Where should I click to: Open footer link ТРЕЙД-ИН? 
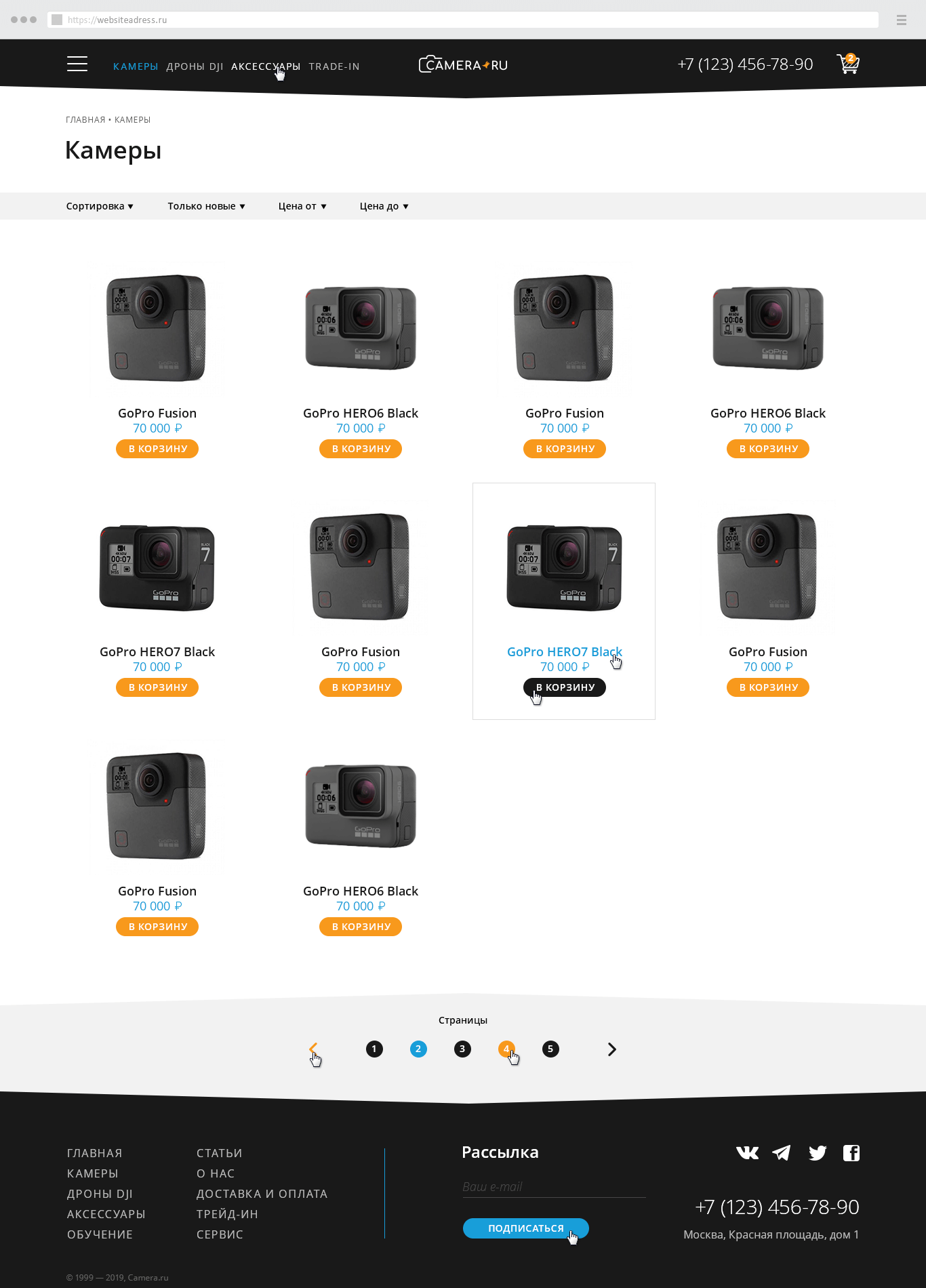click(227, 1214)
